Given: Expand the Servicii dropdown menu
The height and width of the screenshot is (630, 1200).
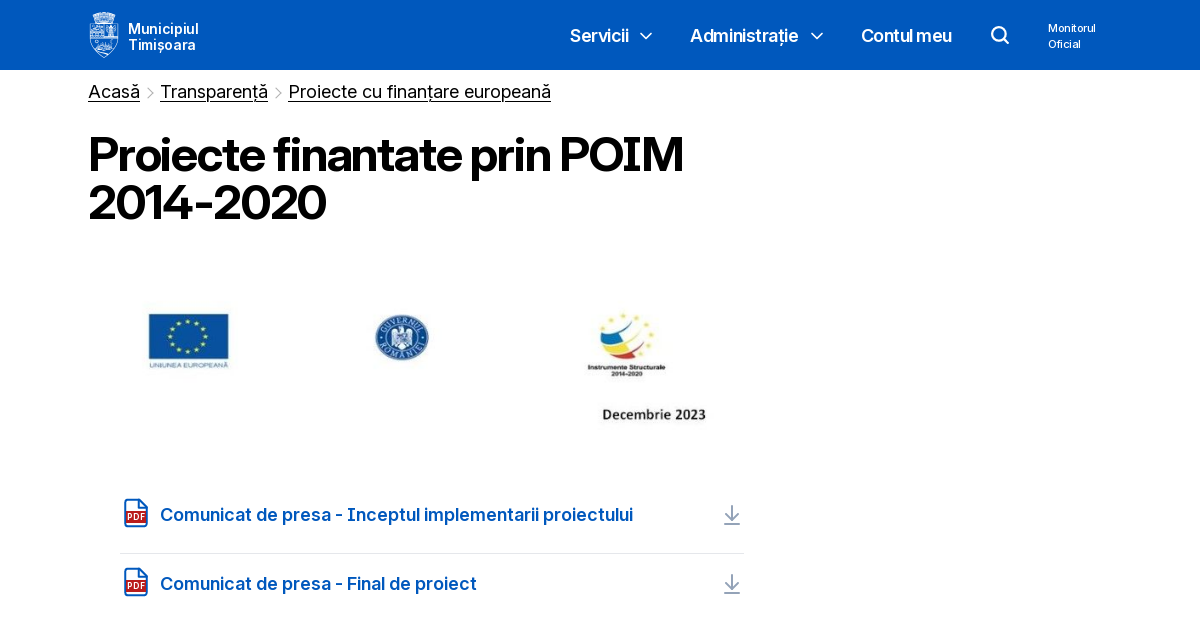Looking at the screenshot, I should click(x=610, y=35).
